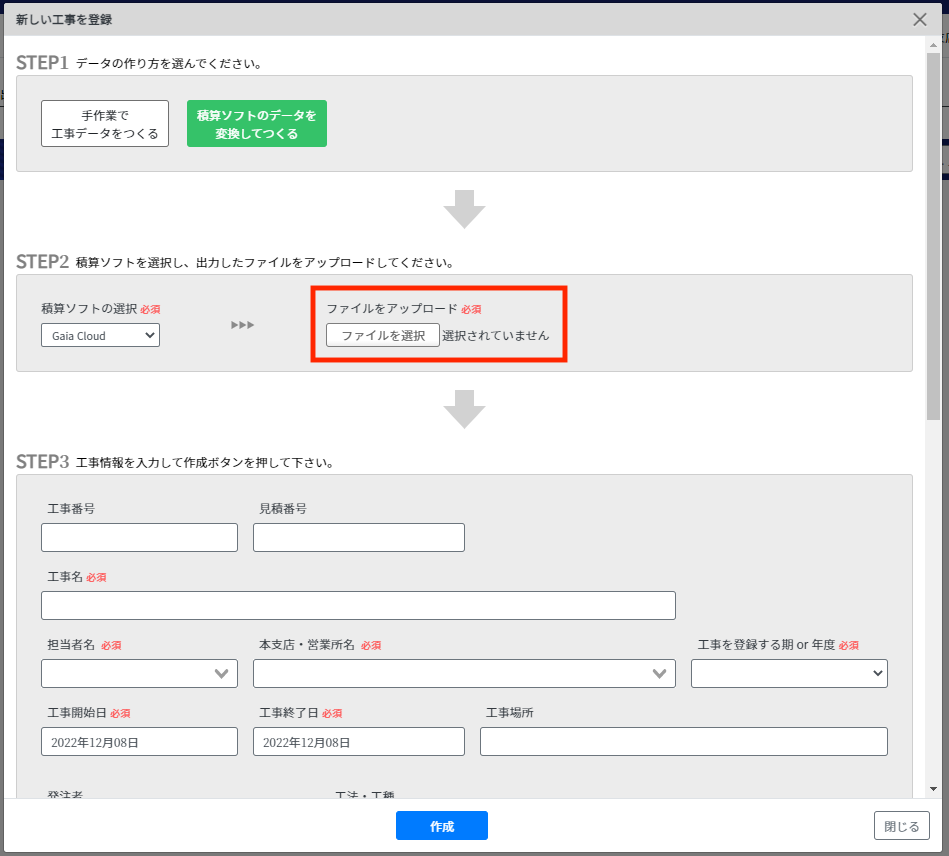The image size is (949, 856).
Task: Click the 積算ソフトの選択 label
Action: point(89,309)
